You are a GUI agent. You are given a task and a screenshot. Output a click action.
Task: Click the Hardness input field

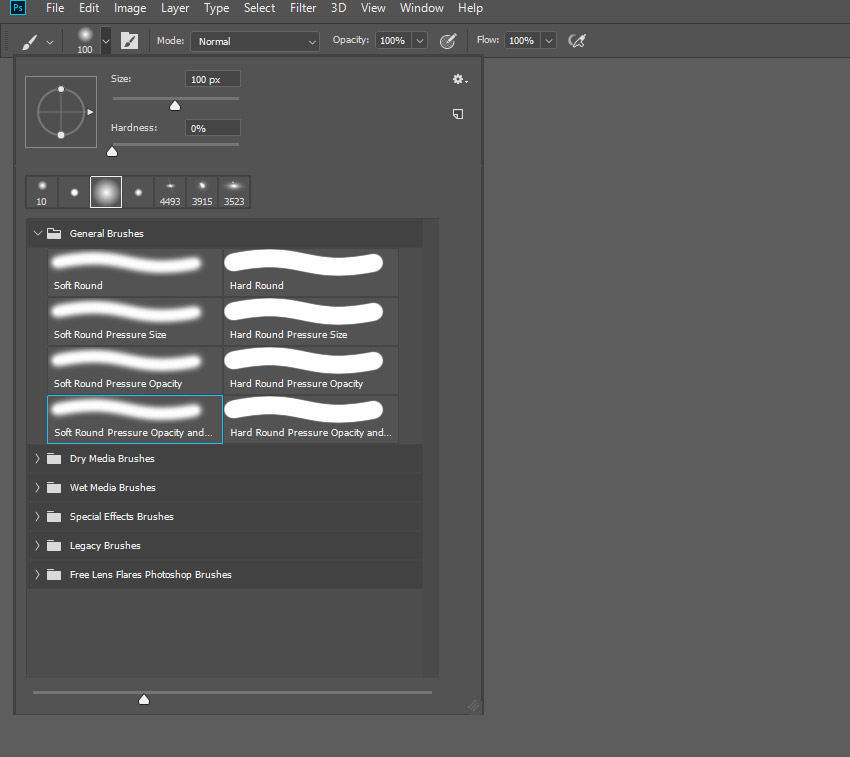coord(212,128)
